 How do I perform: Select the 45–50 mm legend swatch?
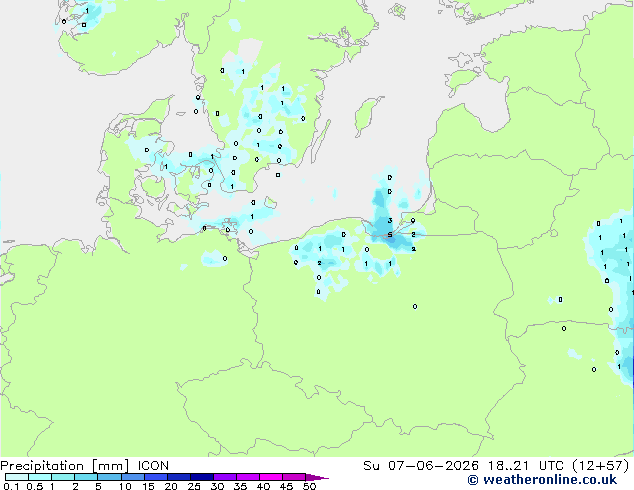click(294, 477)
